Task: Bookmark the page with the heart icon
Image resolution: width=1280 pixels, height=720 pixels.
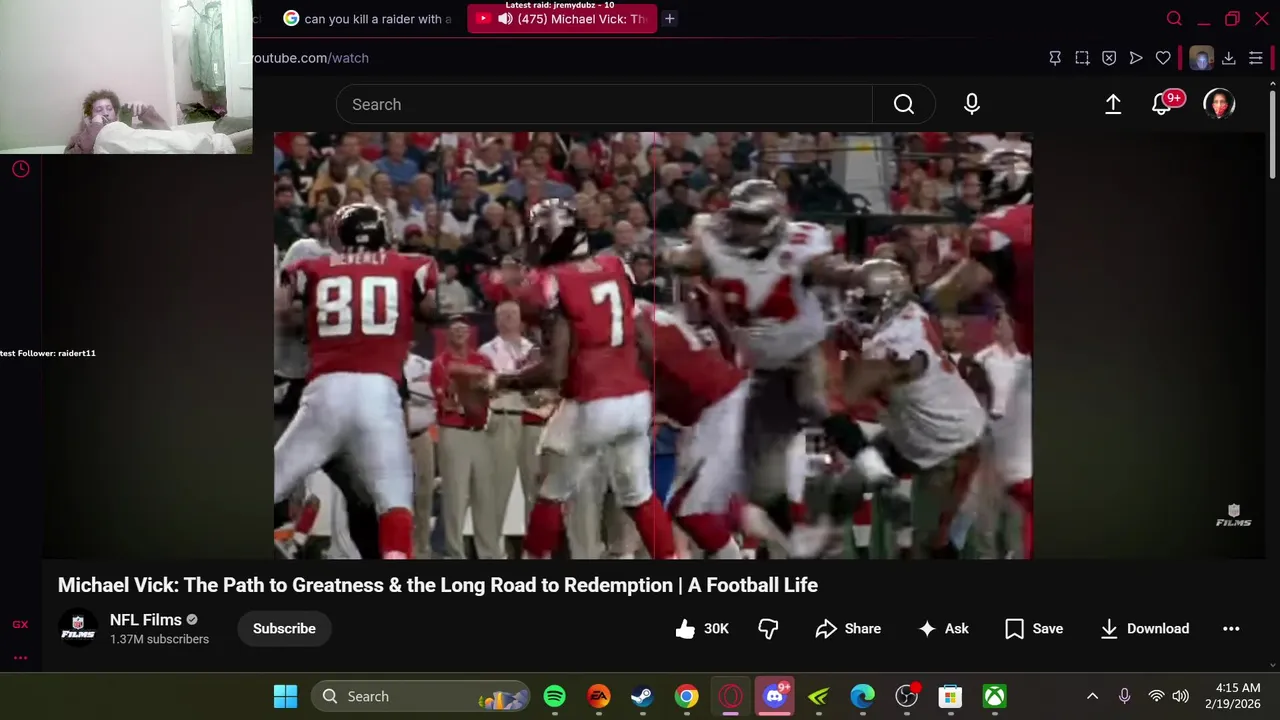Action: tap(1163, 58)
